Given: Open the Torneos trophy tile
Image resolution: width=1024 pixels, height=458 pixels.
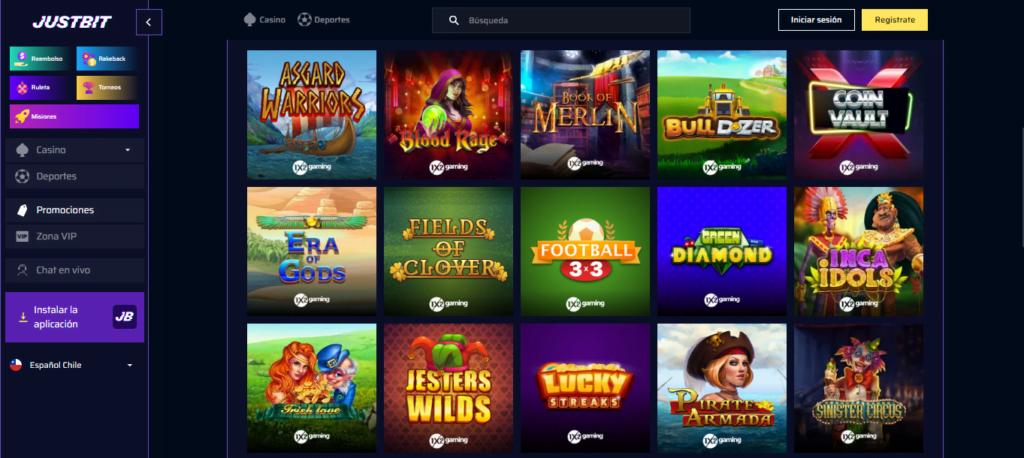Looking at the screenshot, I should (x=108, y=88).
